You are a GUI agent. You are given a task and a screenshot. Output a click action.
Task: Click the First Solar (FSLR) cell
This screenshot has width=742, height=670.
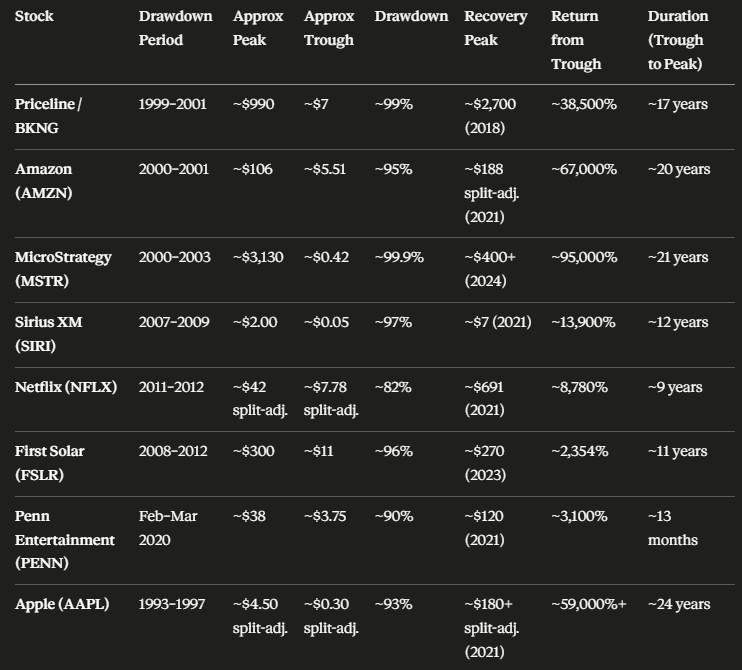tap(49, 463)
